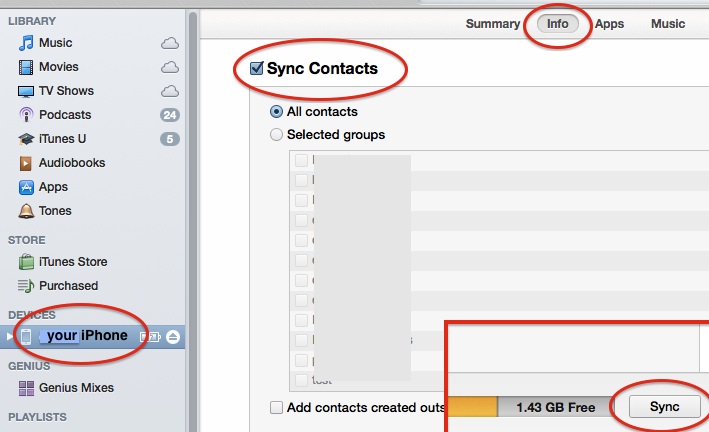This screenshot has width=709, height=432.
Task: Expand the iPhone device disclosure triangle
Action: (x=11, y=336)
